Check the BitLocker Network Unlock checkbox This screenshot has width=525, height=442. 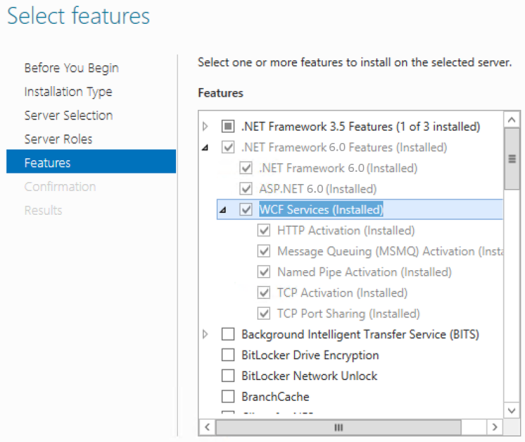pyautogui.click(x=228, y=376)
